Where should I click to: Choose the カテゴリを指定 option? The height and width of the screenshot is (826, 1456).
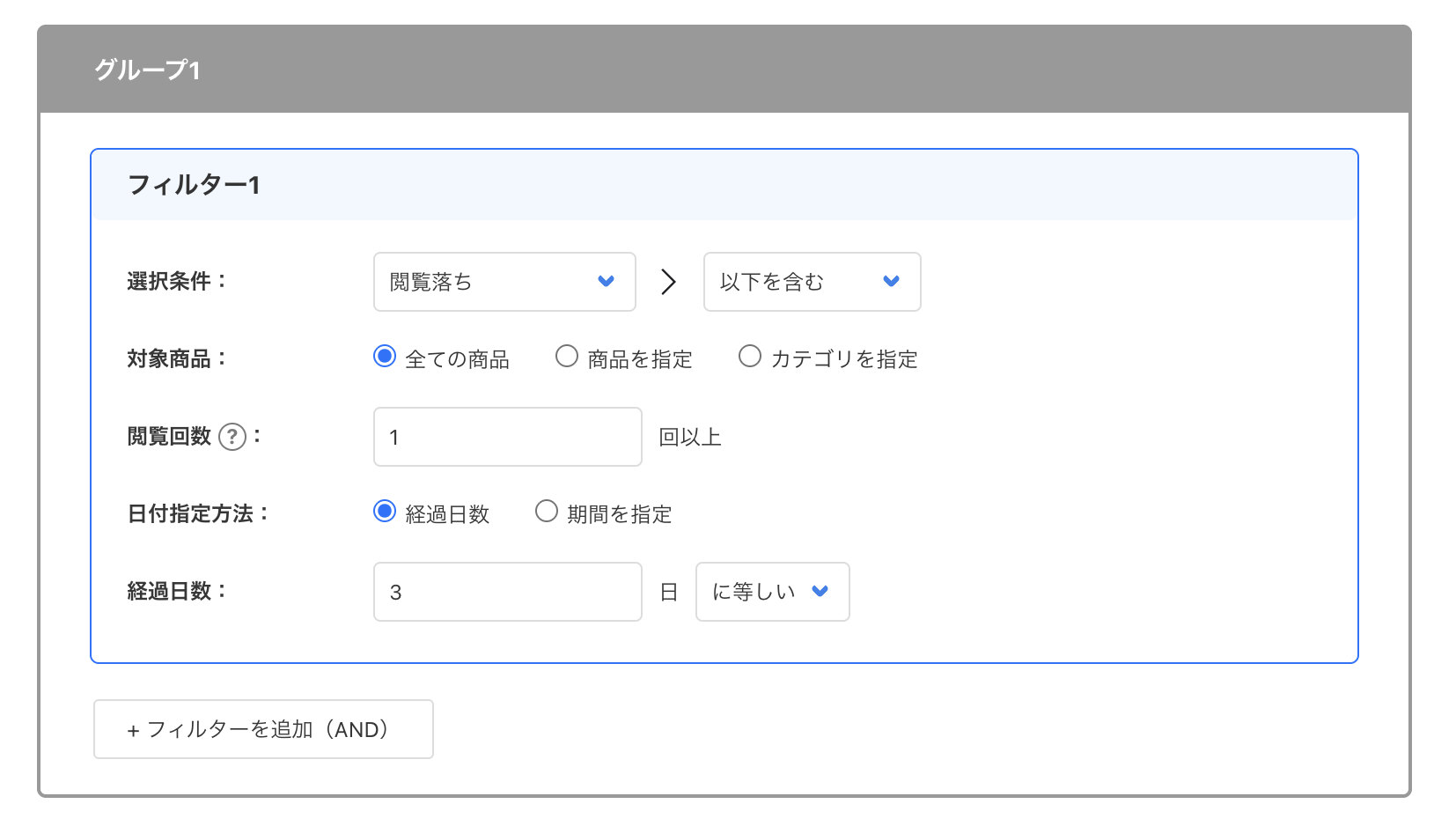tap(750, 356)
